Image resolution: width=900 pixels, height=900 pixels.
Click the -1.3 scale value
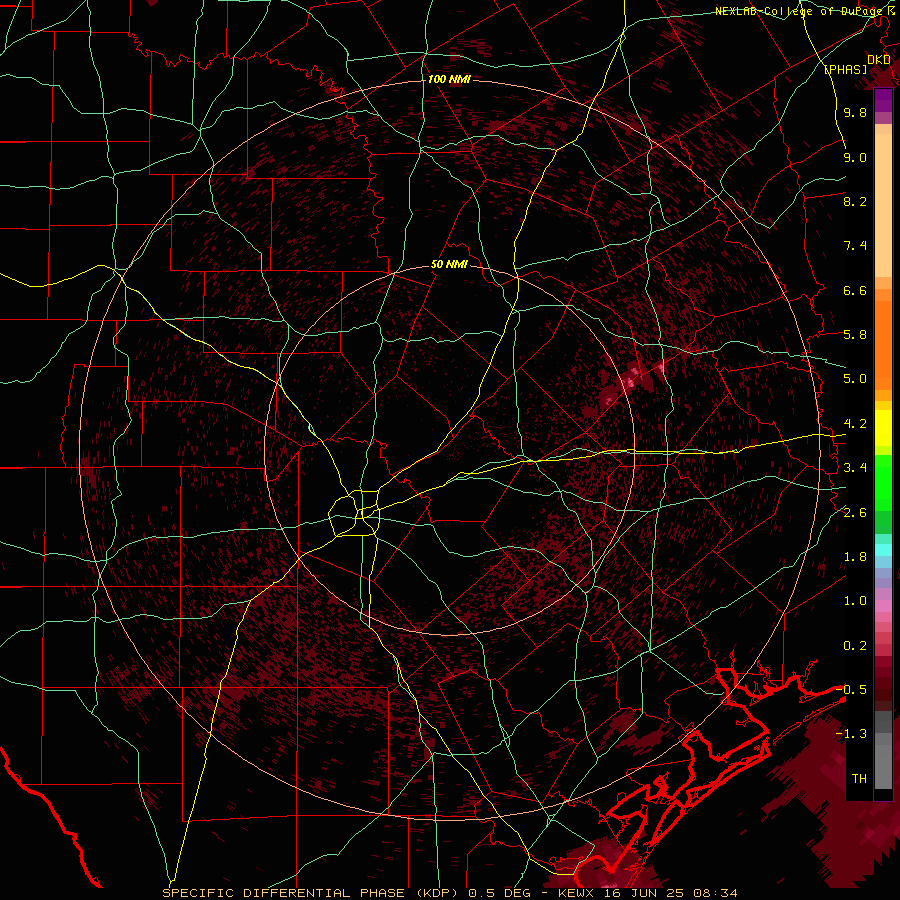point(851,734)
